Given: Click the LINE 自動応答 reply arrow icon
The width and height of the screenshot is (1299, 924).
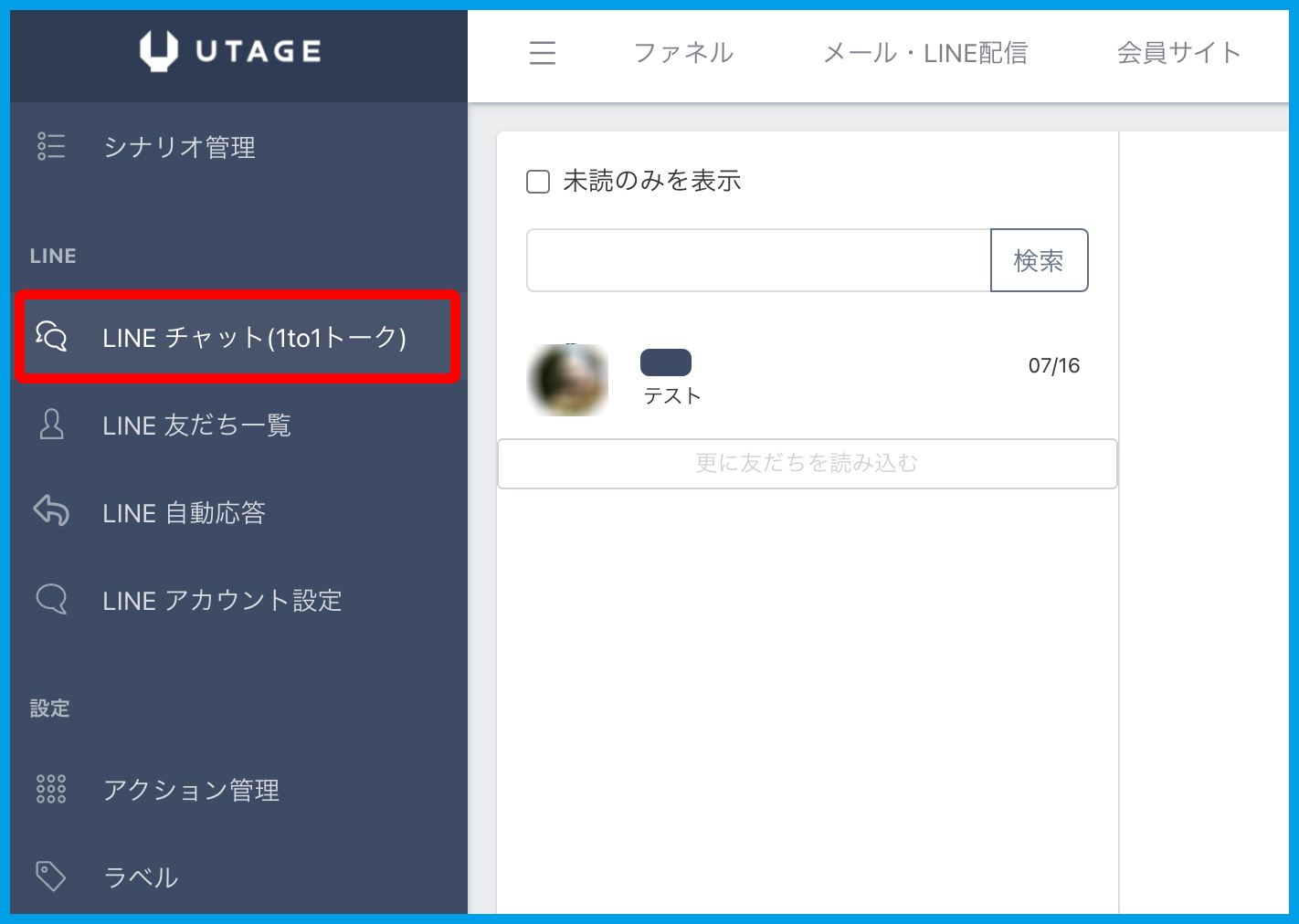Looking at the screenshot, I should [51, 511].
